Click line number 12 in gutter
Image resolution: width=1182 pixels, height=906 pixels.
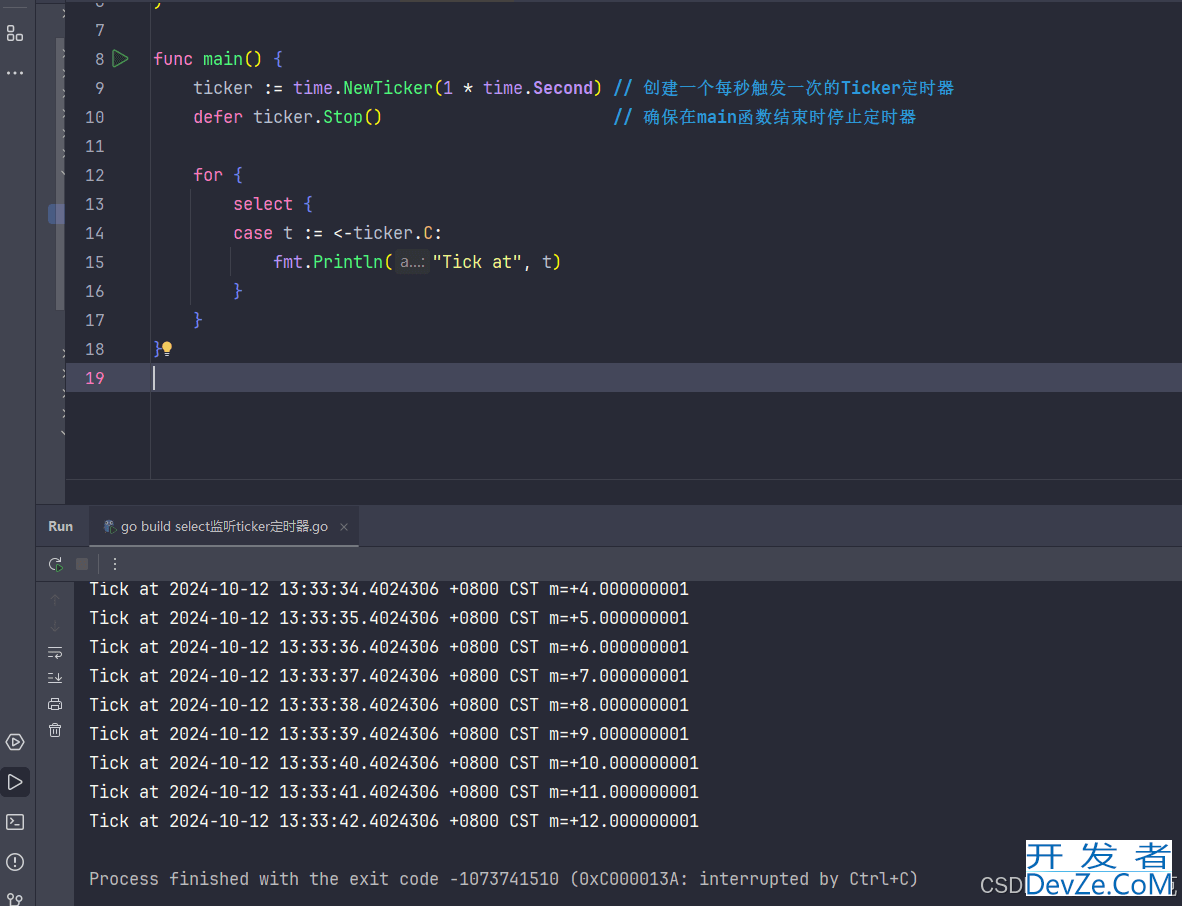click(x=95, y=175)
